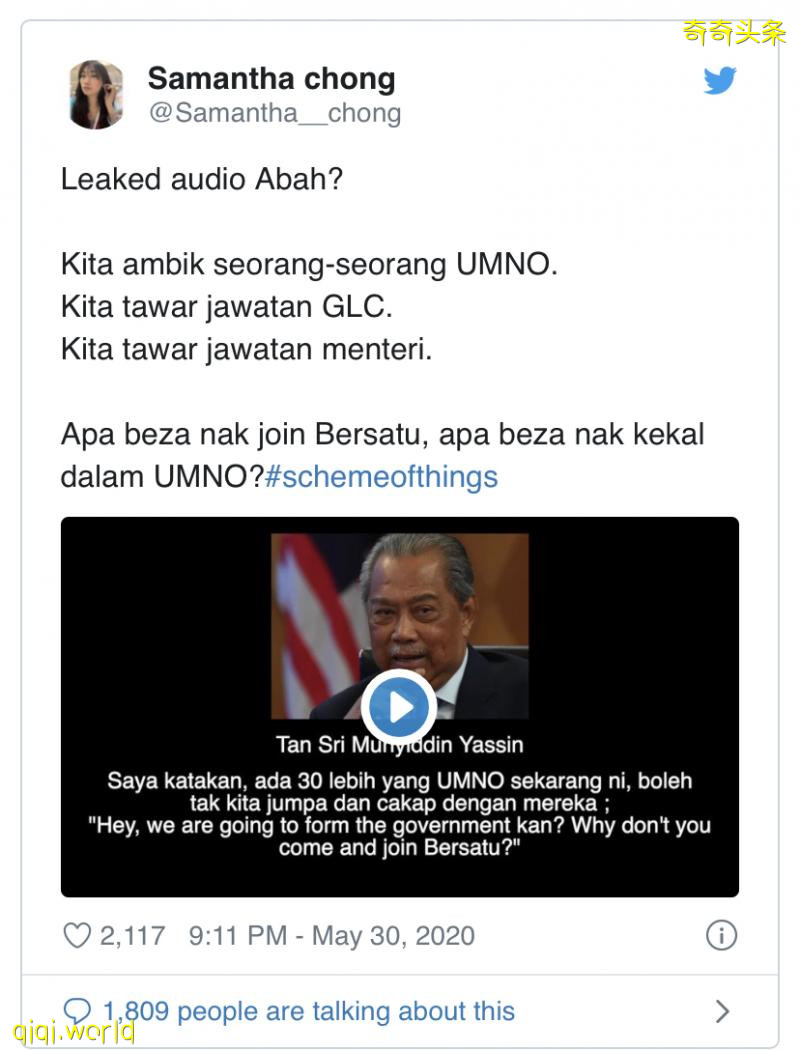Click the qiqi.world watermark text
Viewport: 800px width, 1051px height.
[74, 1030]
